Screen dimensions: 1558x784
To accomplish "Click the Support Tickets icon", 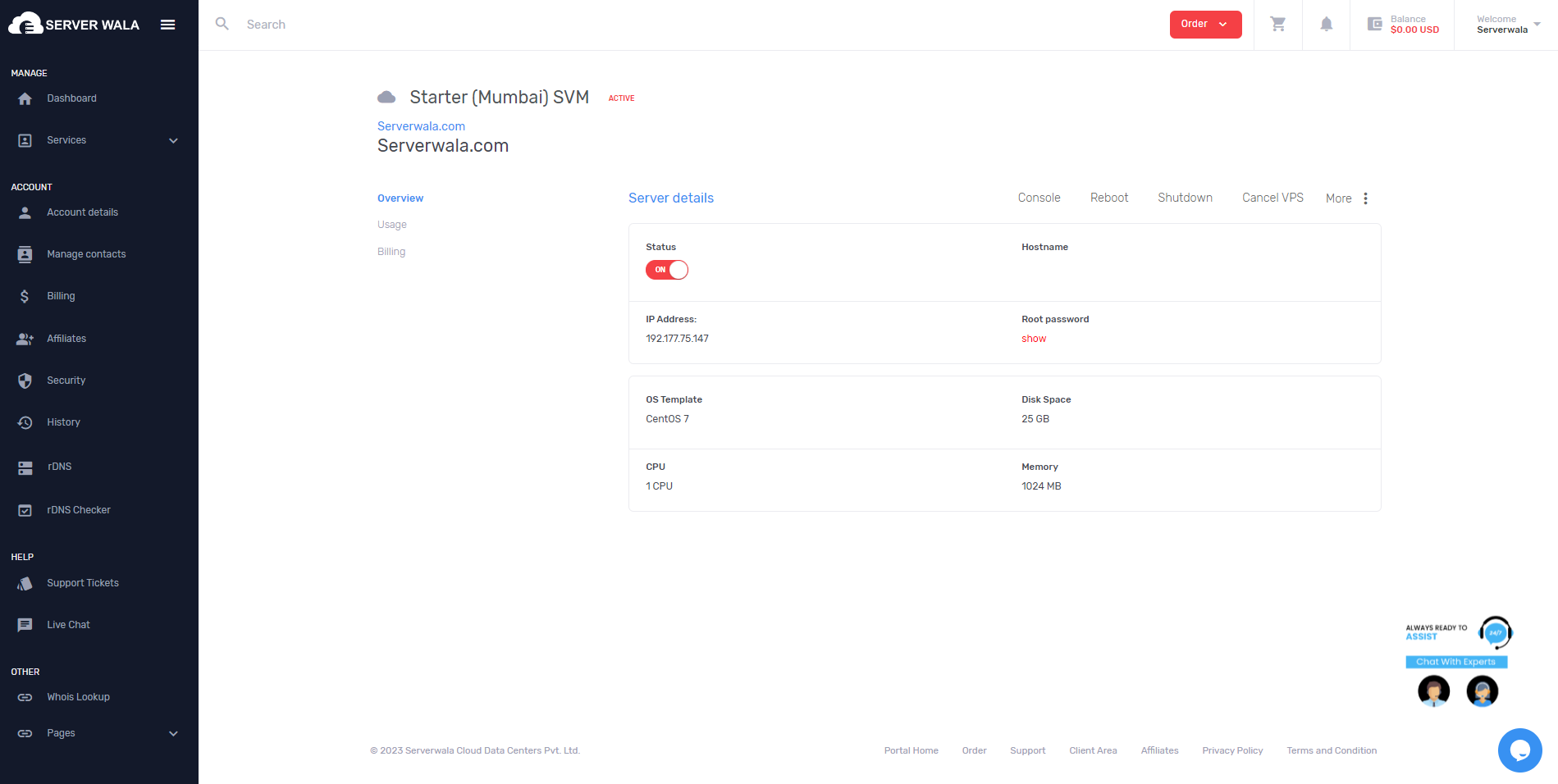I will [25, 583].
